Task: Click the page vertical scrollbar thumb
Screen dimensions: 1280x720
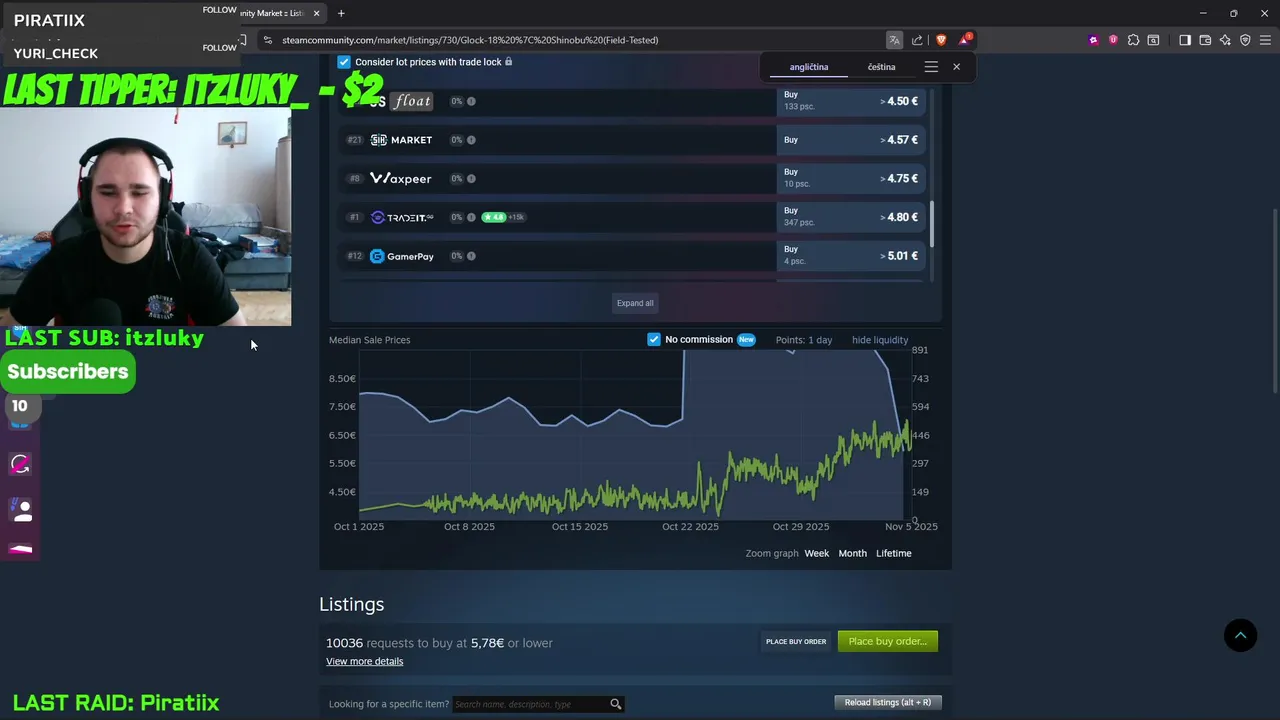Action: click(x=1275, y=300)
